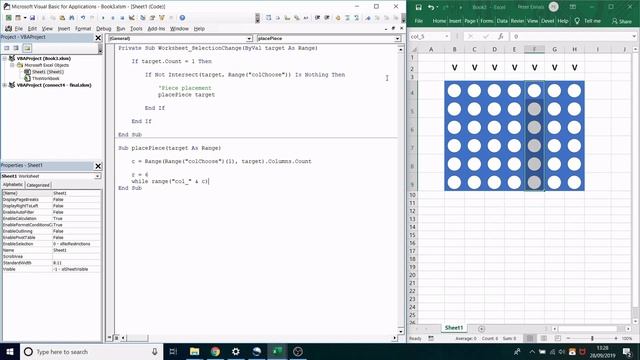
Task: Close the Project - VBAProject panel
Action: (98, 38)
